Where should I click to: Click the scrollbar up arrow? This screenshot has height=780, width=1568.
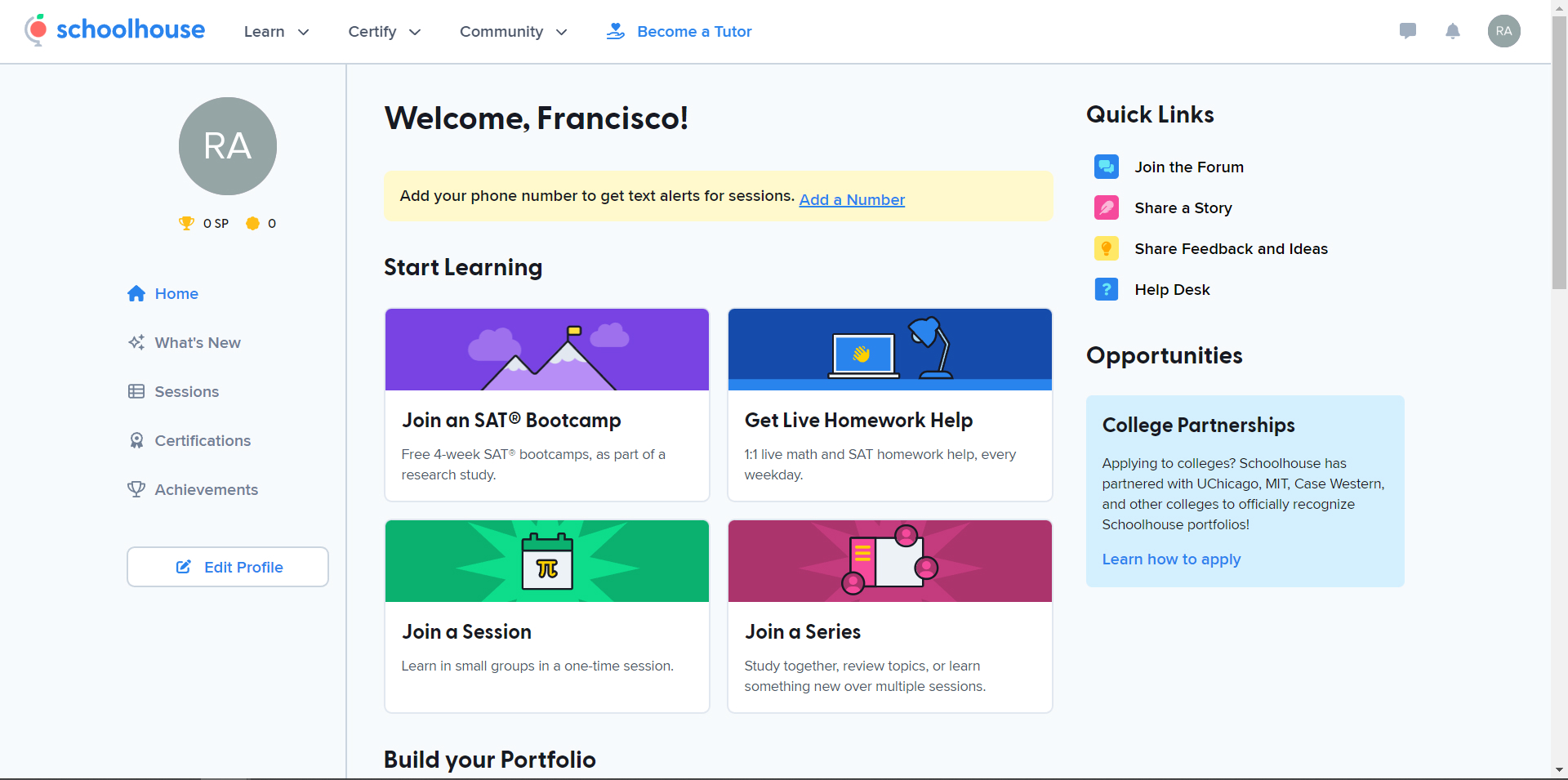(x=1560, y=7)
